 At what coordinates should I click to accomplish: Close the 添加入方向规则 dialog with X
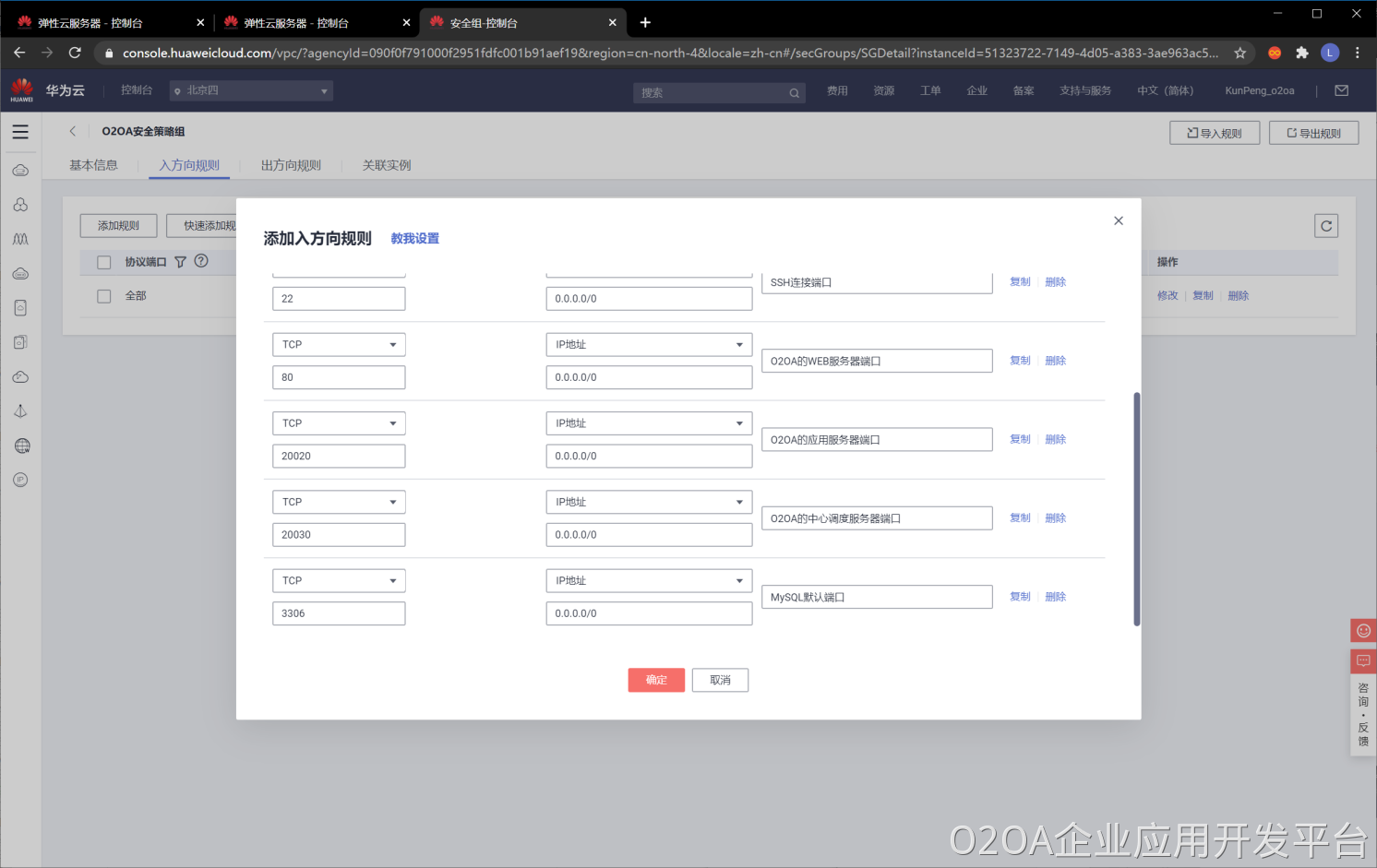(x=1119, y=220)
